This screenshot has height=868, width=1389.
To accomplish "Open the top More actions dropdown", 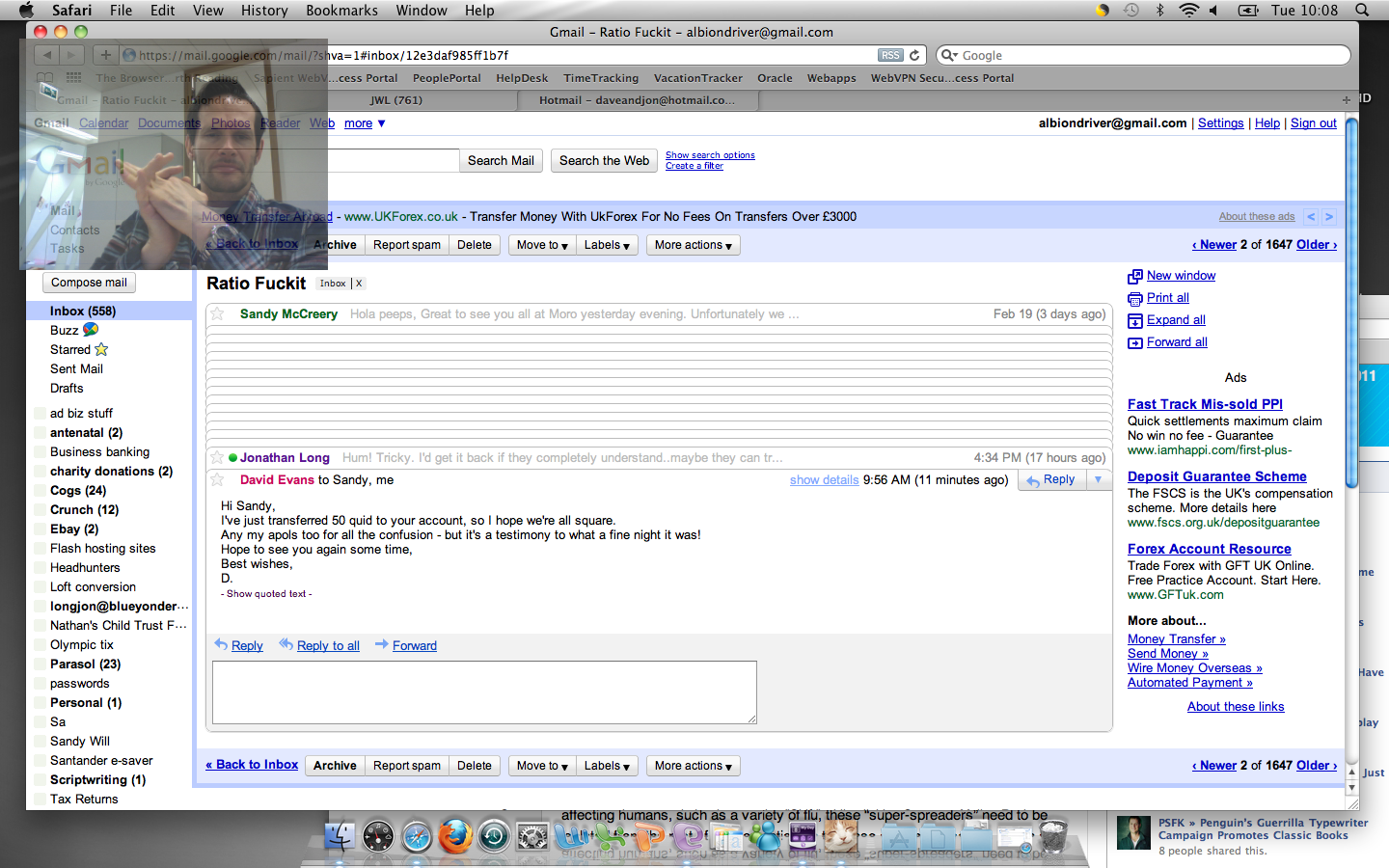I will [693, 245].
